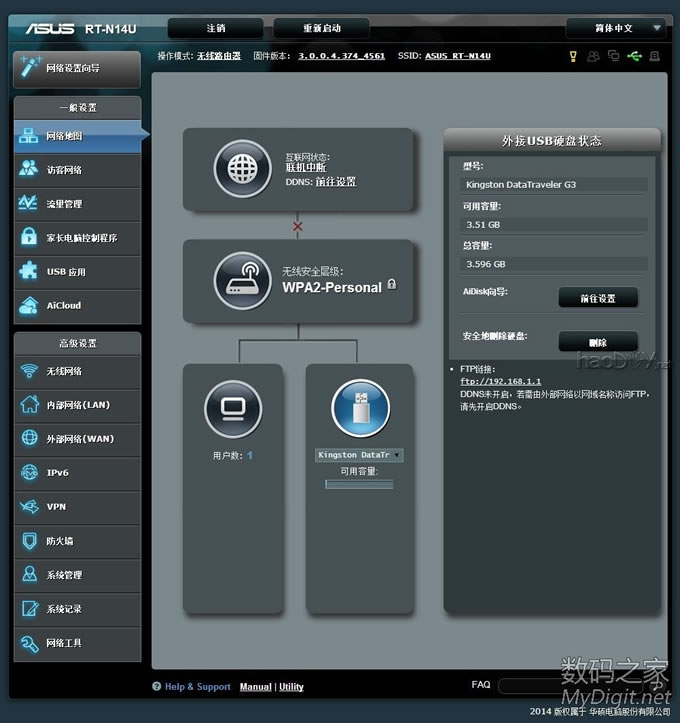This screenshot has height=723, width=680.
Task: Open the ftp://192.168.1.1 link
Action: point(500,381)
